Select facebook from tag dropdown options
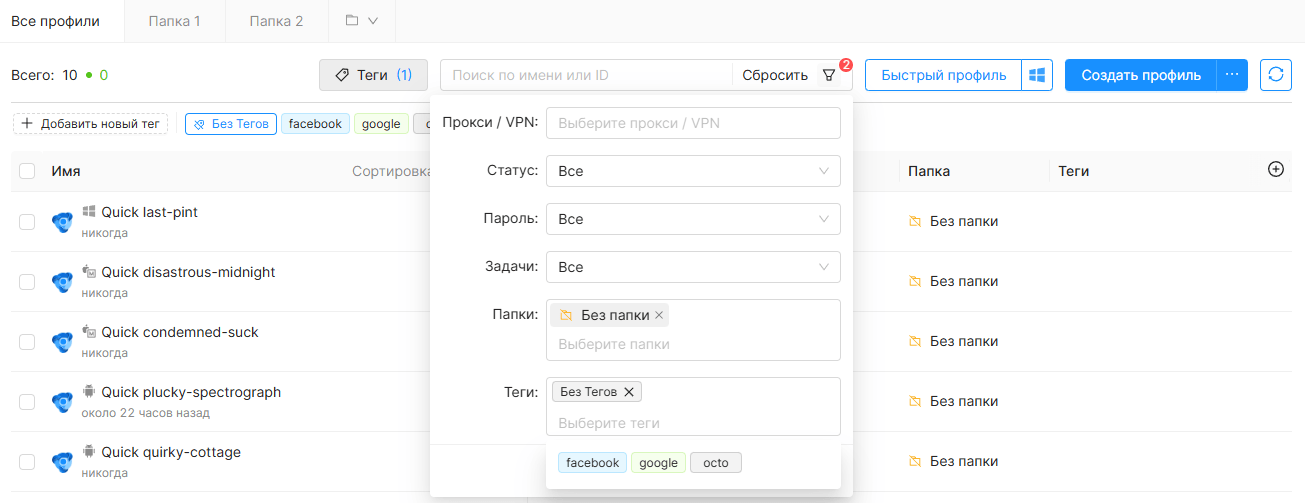This screenshot has height=503, width=1305. tap(592, 463)
